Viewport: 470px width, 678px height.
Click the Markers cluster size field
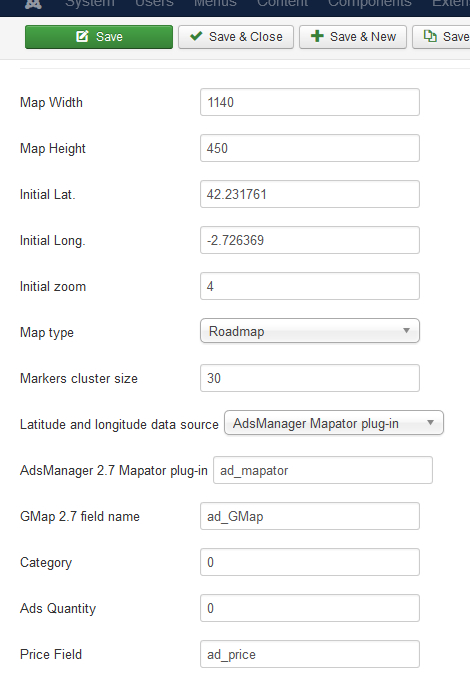coord(310,378)
